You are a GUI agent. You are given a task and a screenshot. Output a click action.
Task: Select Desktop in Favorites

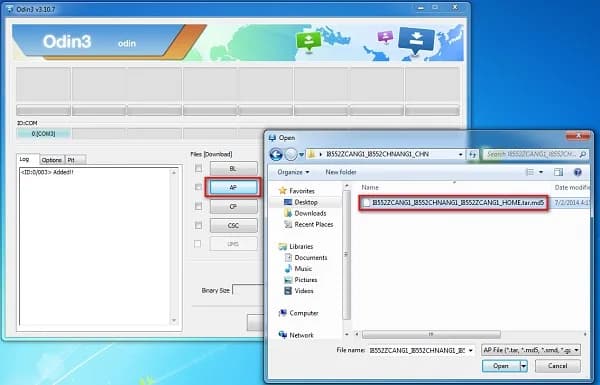pos(305,202)
